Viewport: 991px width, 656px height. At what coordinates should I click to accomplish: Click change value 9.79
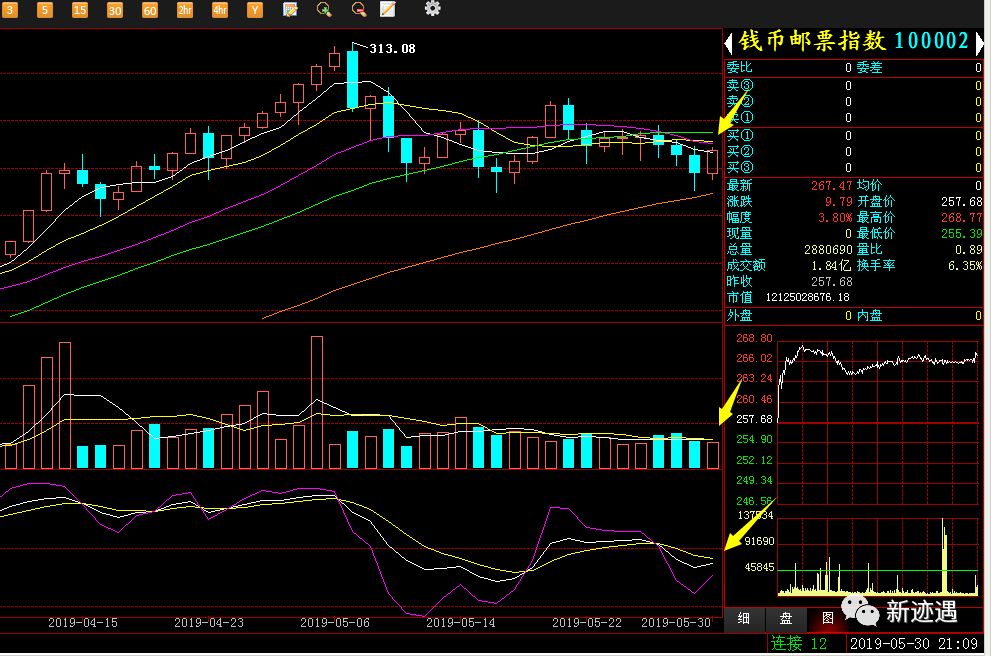(838, 201)
